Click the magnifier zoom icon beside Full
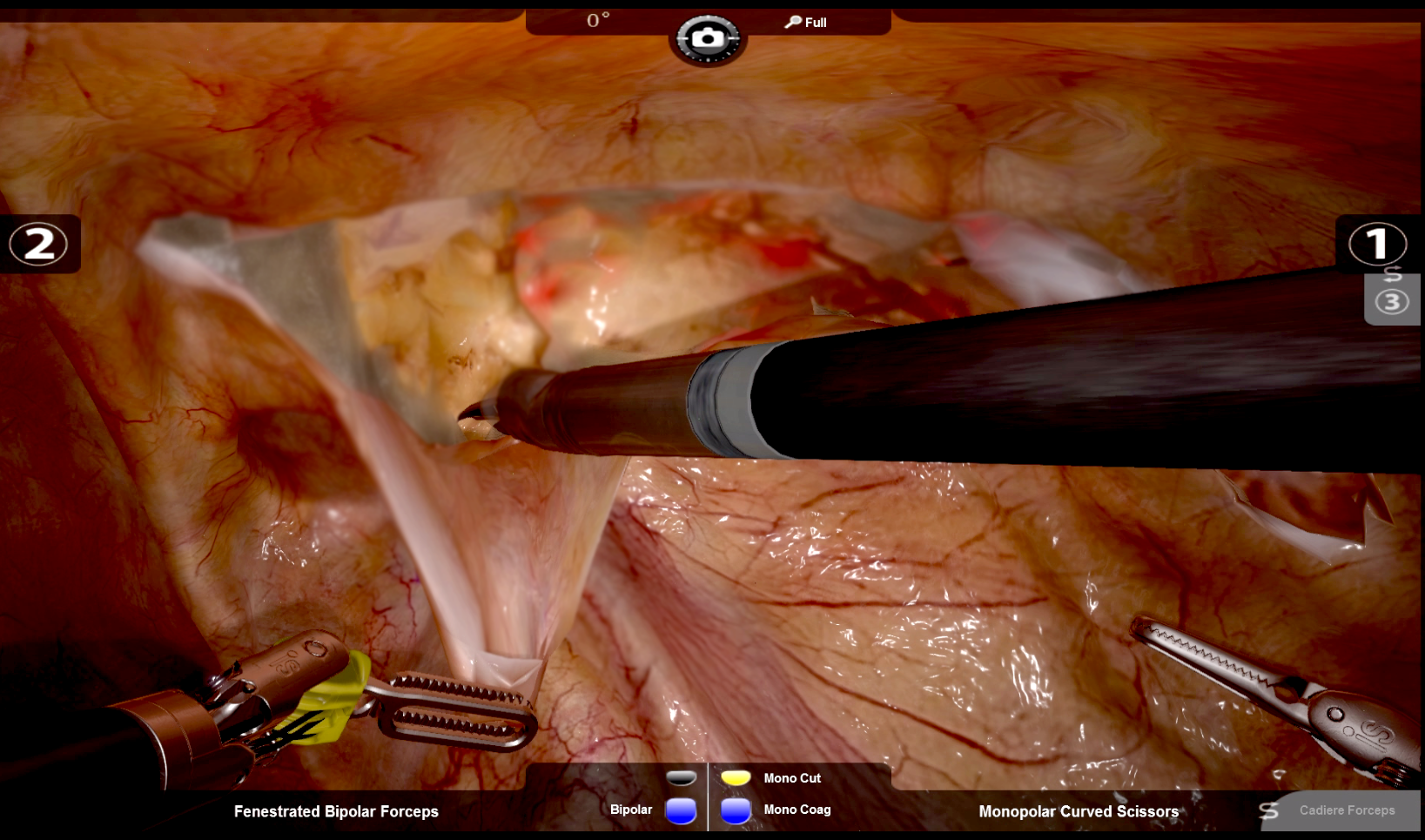The height and width of the screenshot is (840, 1425). point(792,22)
